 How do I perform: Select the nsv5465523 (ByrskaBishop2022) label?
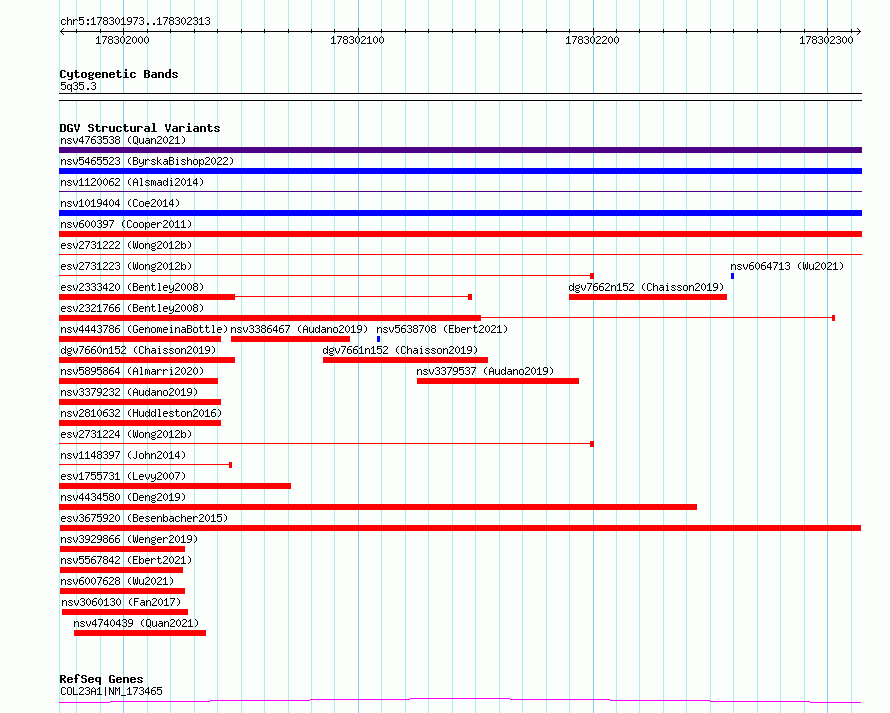click(x=147, y=161)
